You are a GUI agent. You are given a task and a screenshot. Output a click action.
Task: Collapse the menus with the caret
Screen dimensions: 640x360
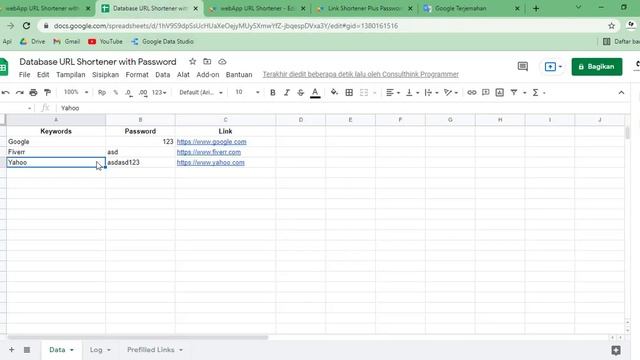[621, 93]
